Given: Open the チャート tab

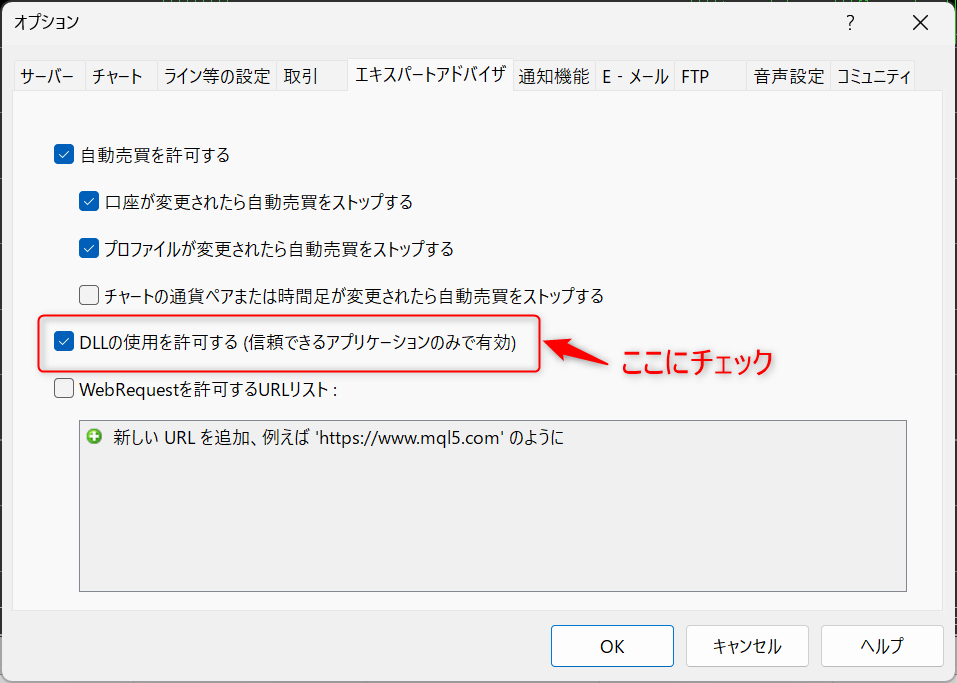Looking at the screenshot, I should 117,76.
